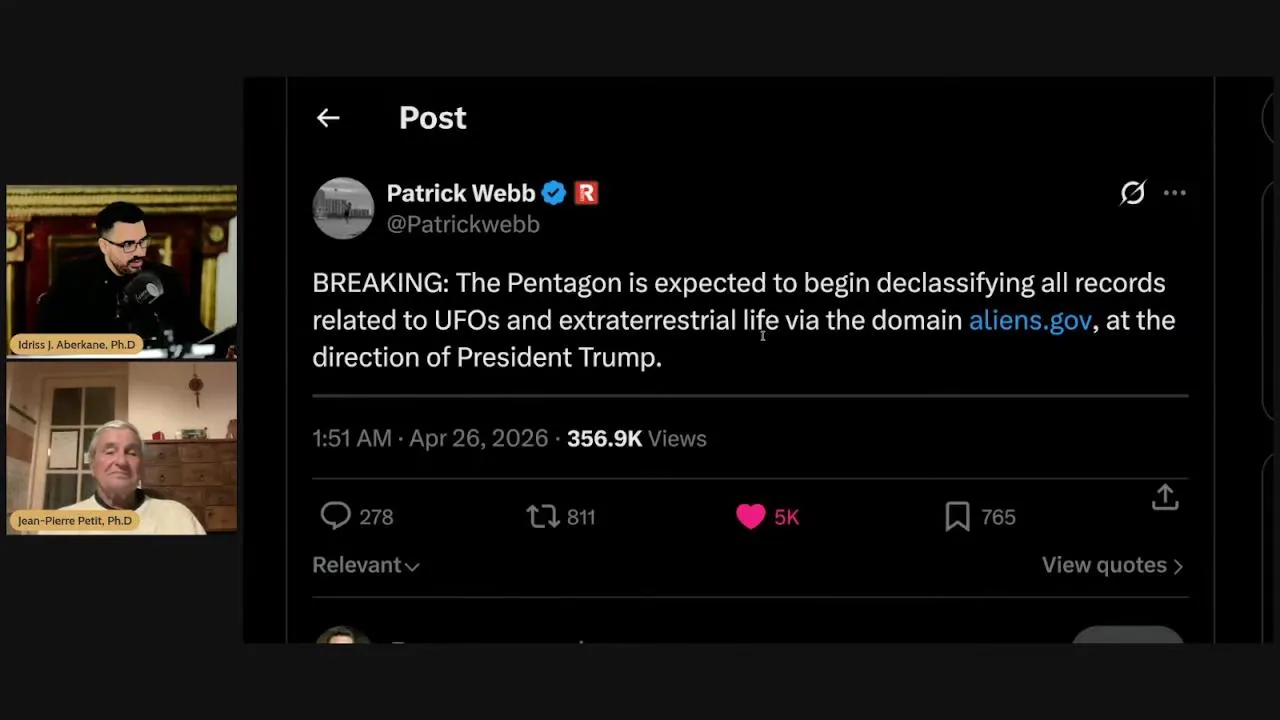Click the share upload icon
The image size is (1280, 720).
tap(1165, 498)
